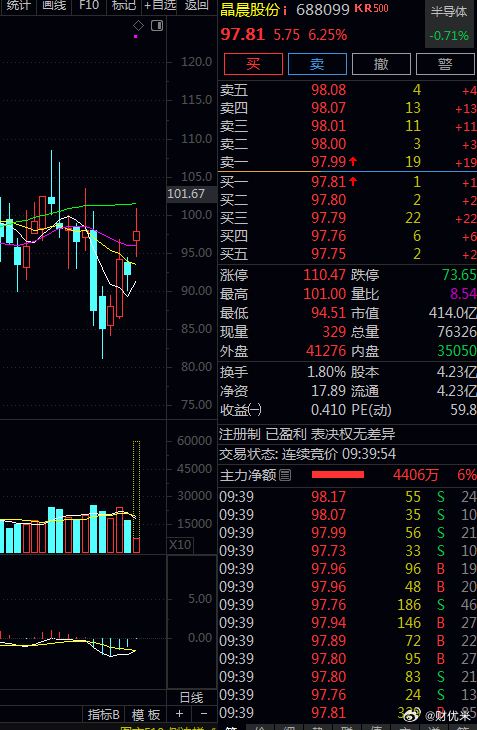Click the blue 卖 sell button
This screenshot has height=730, width=477.
tap(317, 64)
